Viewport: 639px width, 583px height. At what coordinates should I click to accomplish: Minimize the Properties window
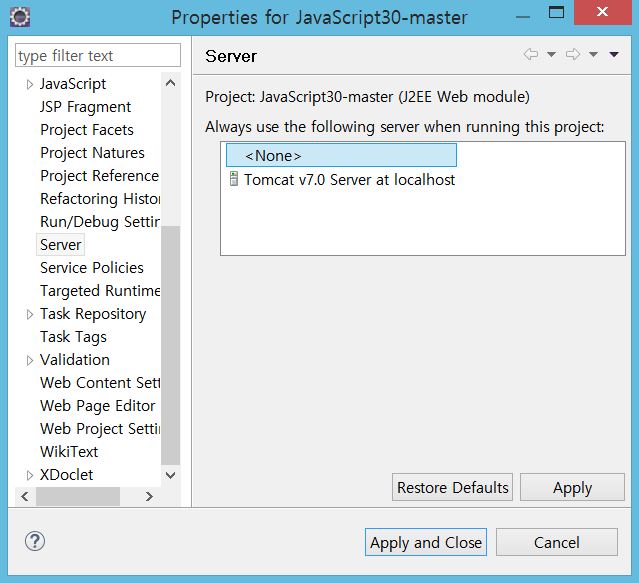pos(523,16)
